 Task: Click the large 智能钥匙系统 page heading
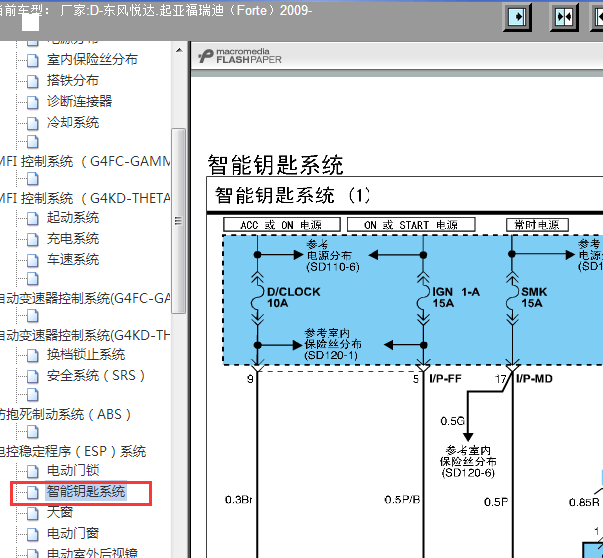[276, 165]
